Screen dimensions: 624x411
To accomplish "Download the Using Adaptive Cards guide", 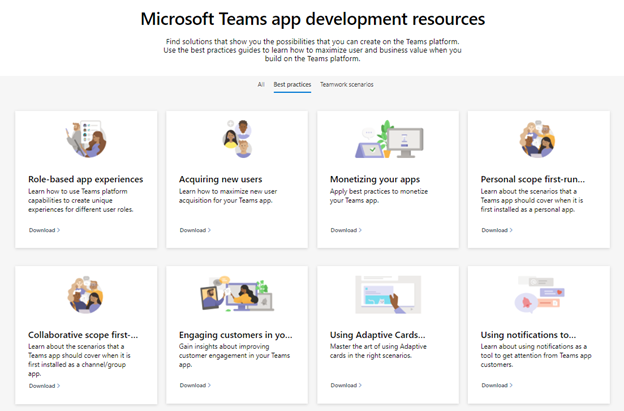I will pyautogui.click(x=346, y=385).
